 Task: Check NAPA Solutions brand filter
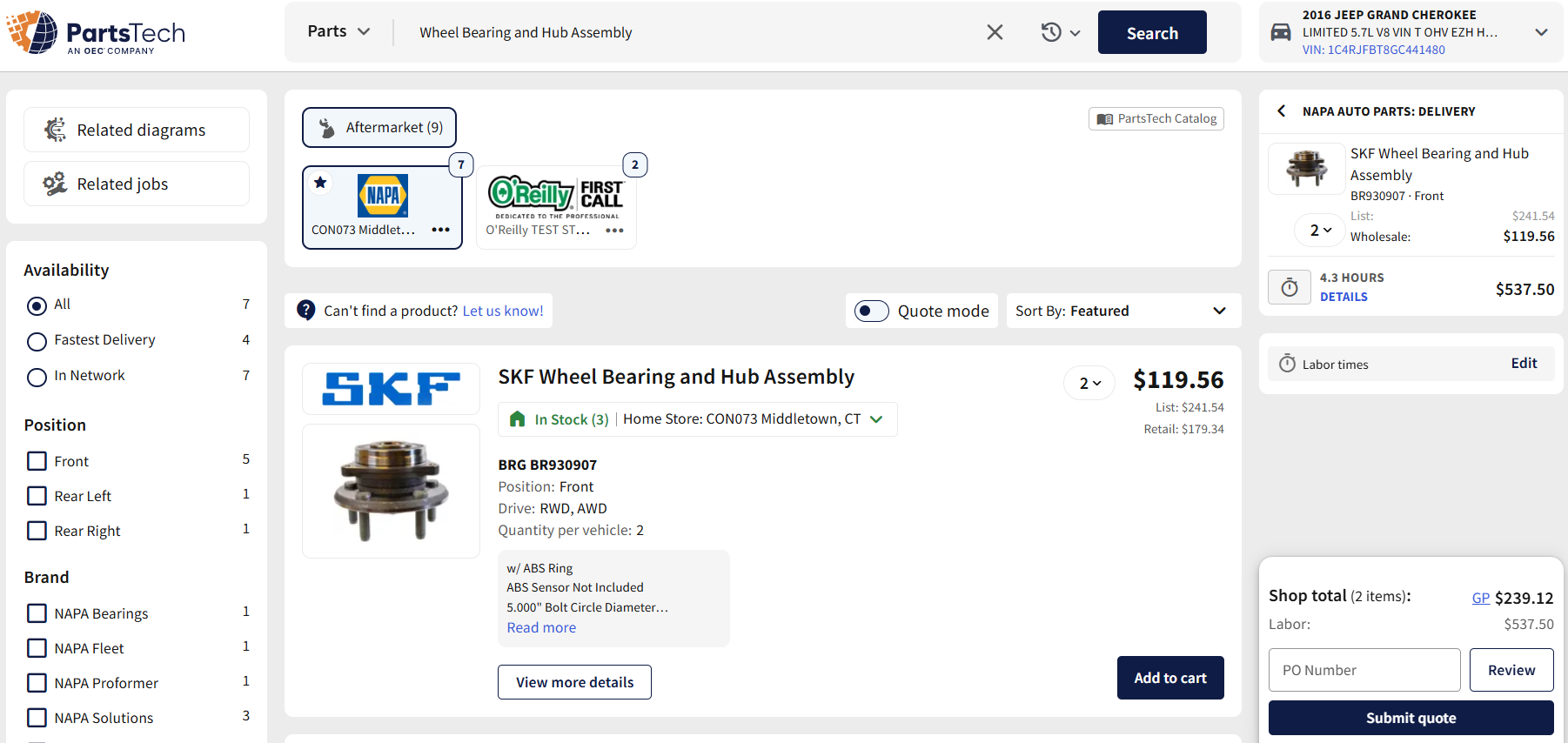click(x=37, y=718)
